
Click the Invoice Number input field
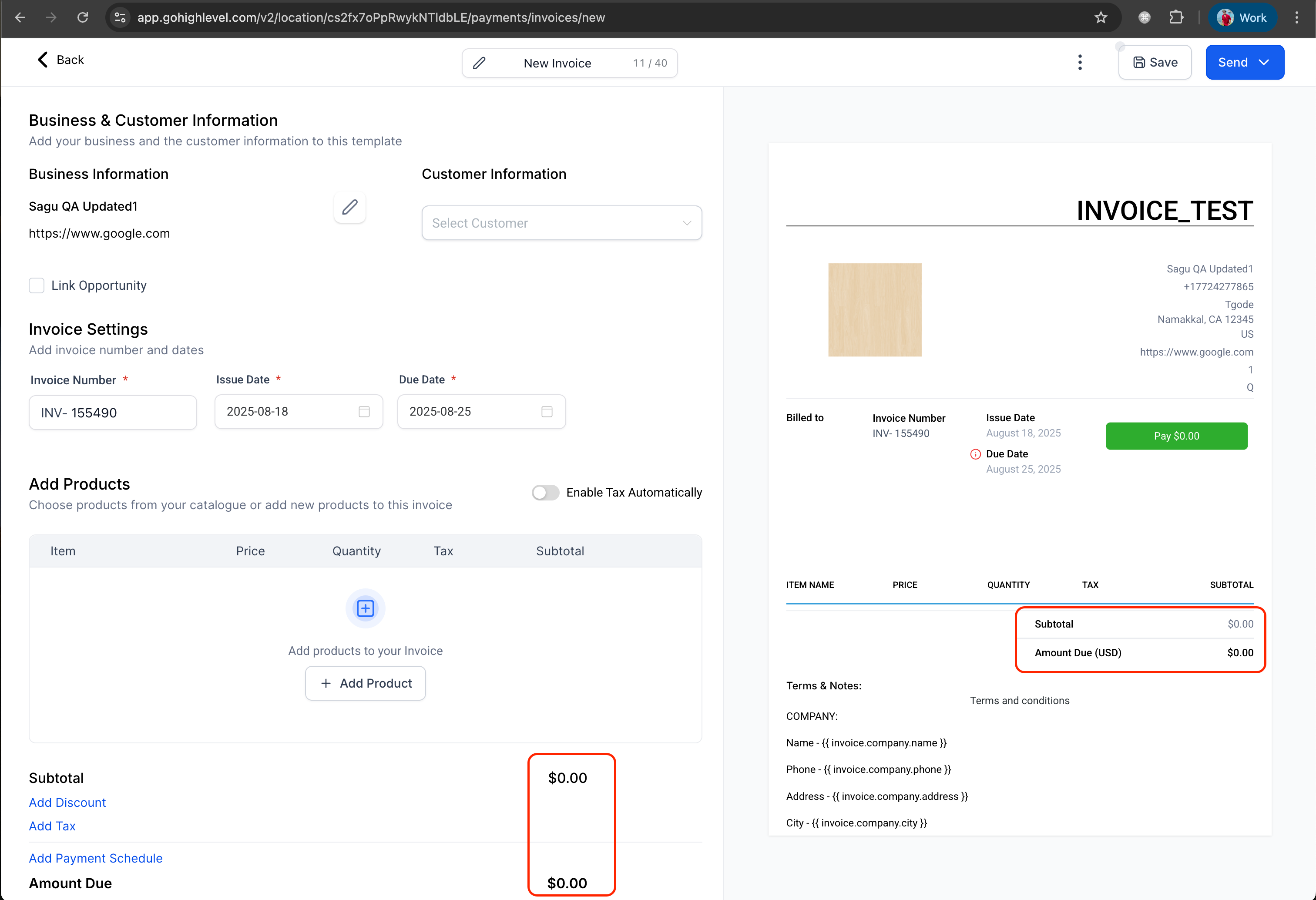(x=113, y=413)
